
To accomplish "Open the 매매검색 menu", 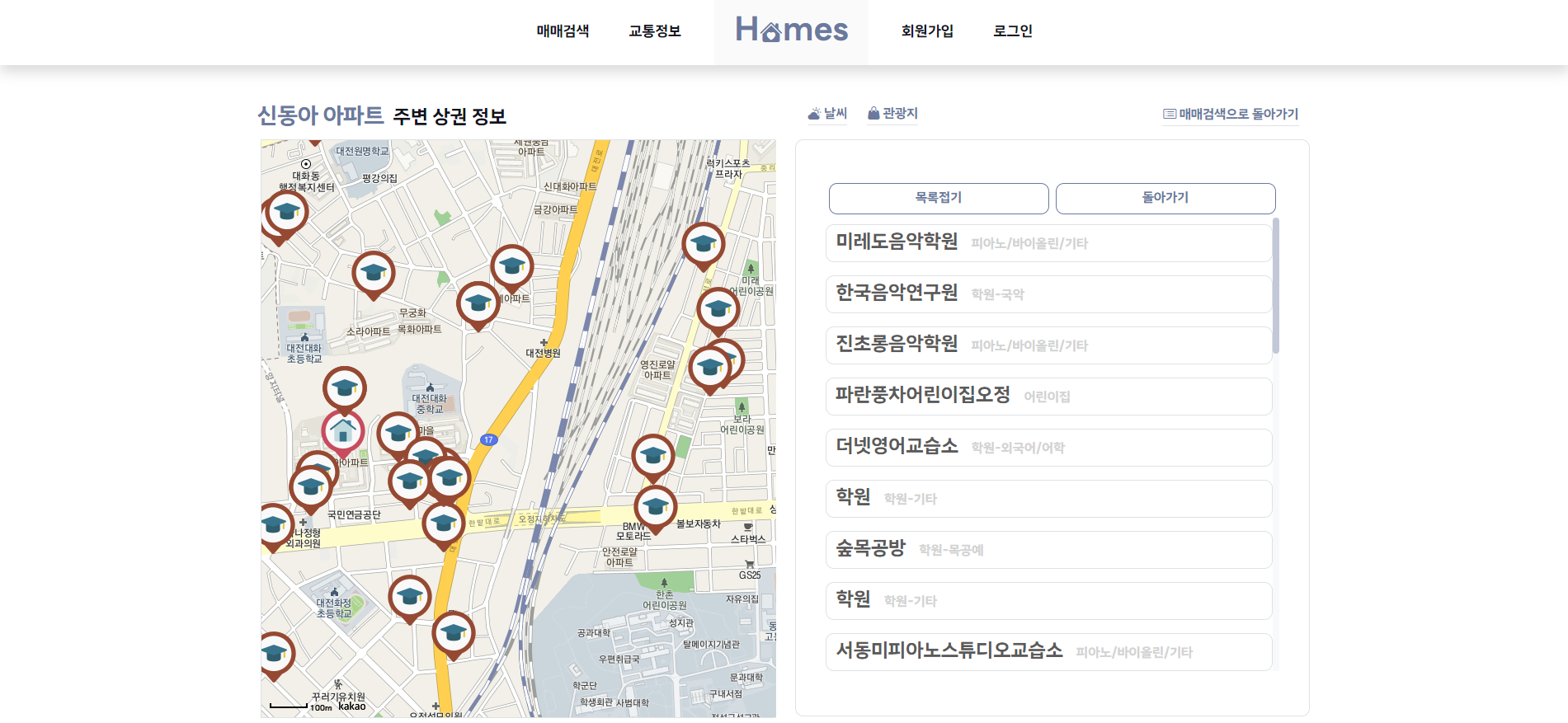I will (x=563, y=31).
